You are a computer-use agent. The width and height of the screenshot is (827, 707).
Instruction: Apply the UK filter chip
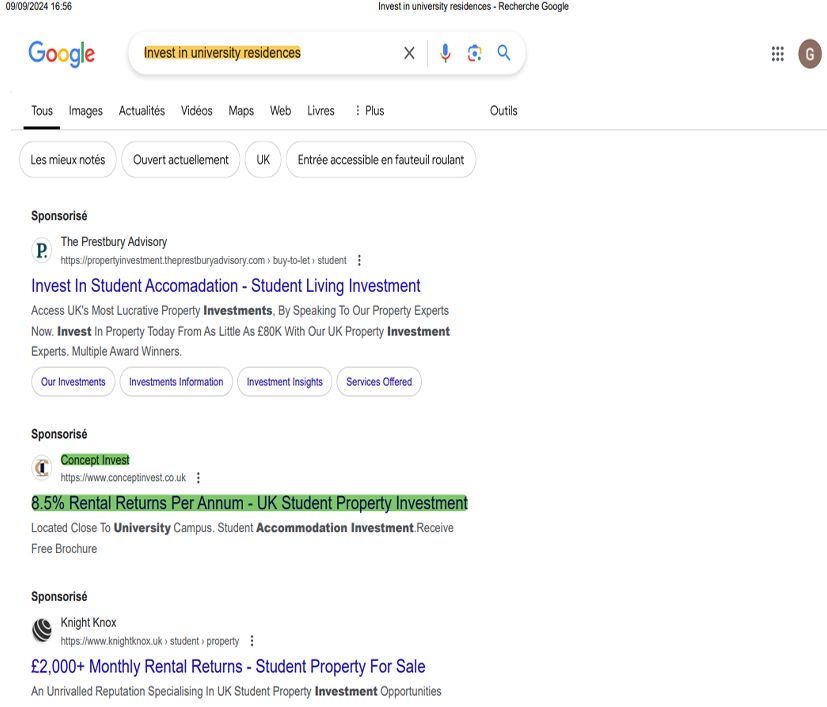[263, 159]
